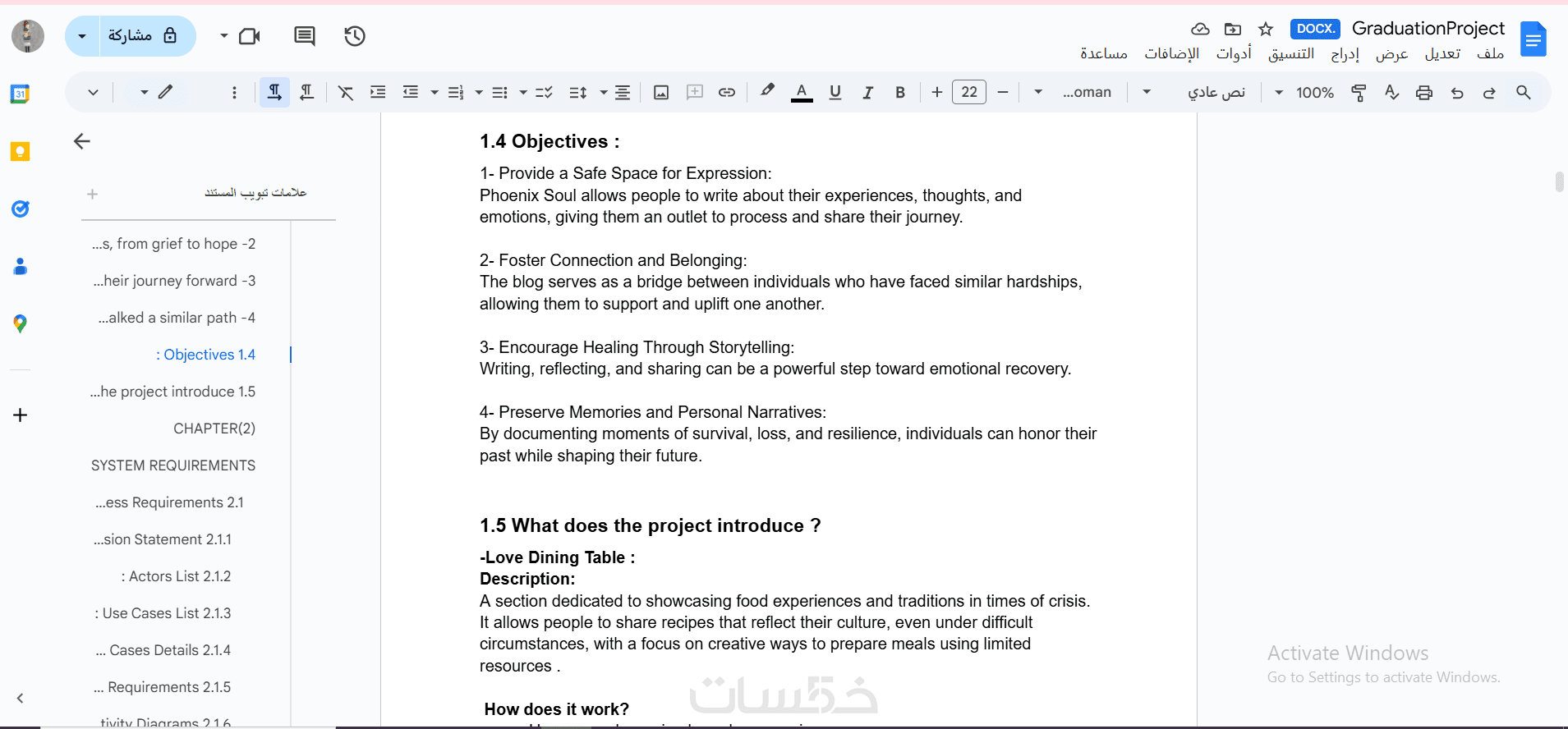
Task: Get add-ons with side panel plus
Action: point(21,415)
